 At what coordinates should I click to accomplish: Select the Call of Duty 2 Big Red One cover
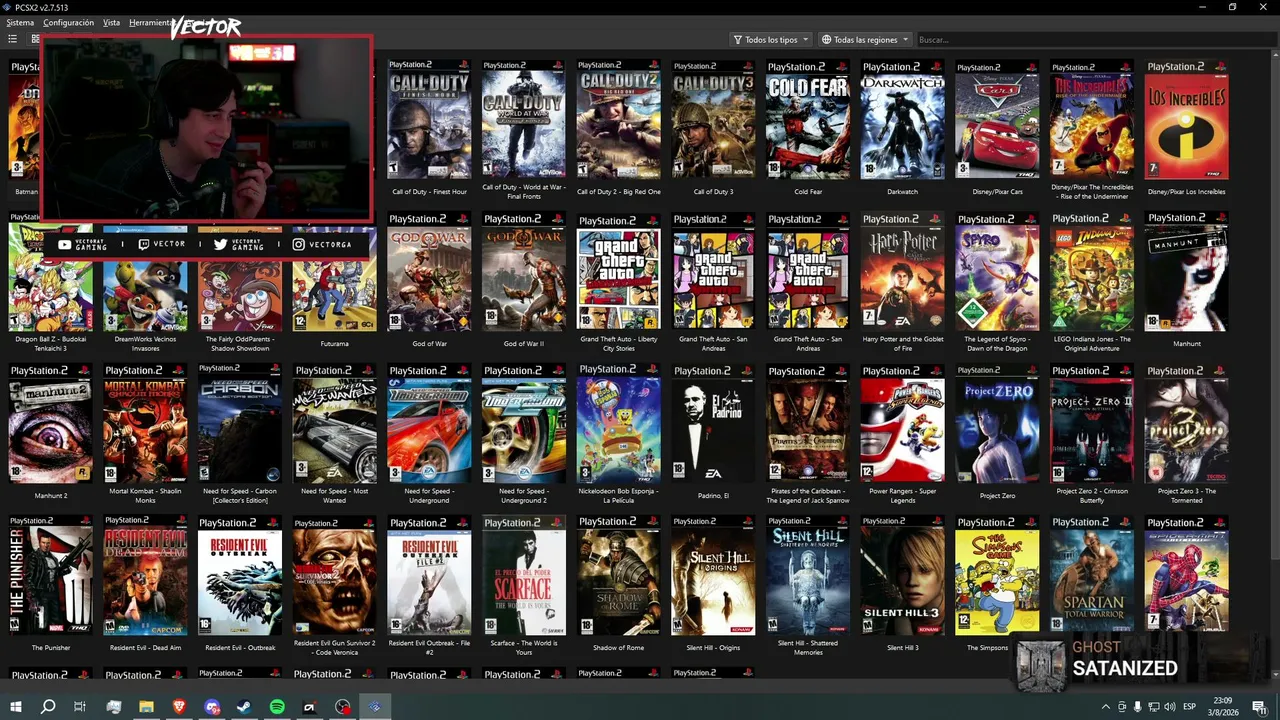click(618, 120)
